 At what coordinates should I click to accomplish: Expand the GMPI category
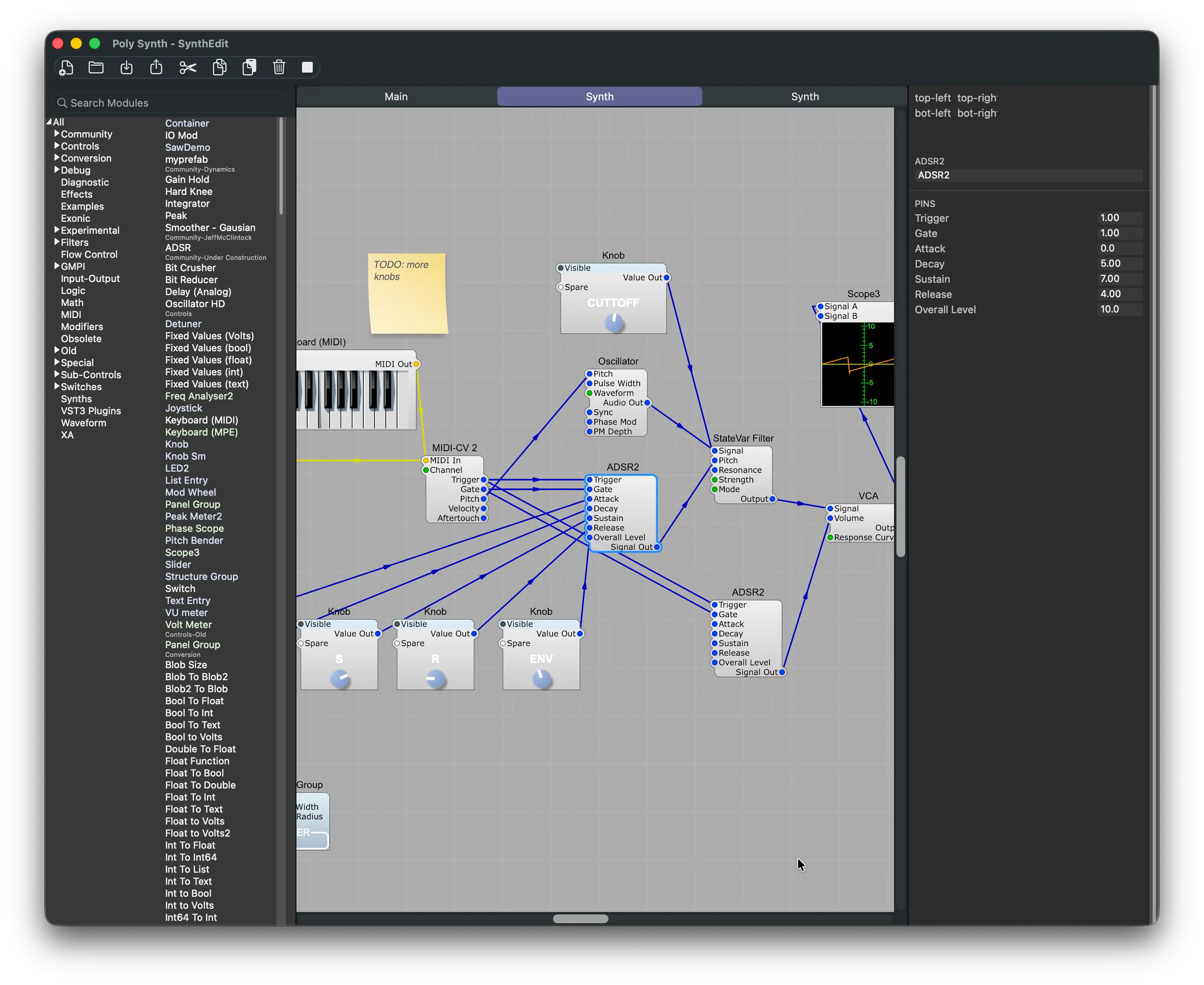(x=57, y=266)
